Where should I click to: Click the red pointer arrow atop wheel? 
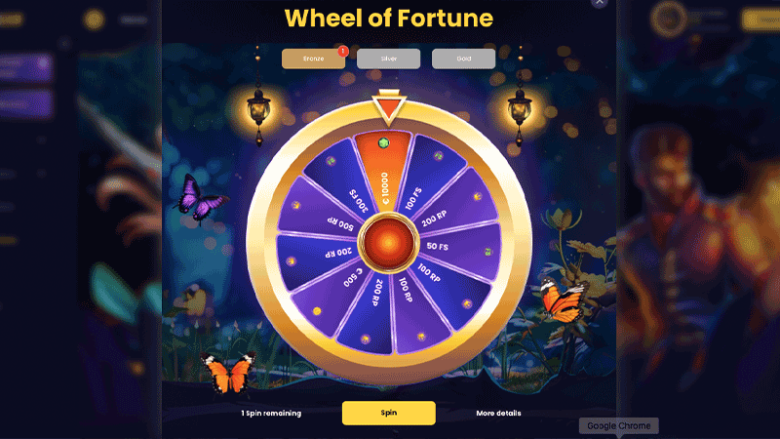click(x=389, y=107)
